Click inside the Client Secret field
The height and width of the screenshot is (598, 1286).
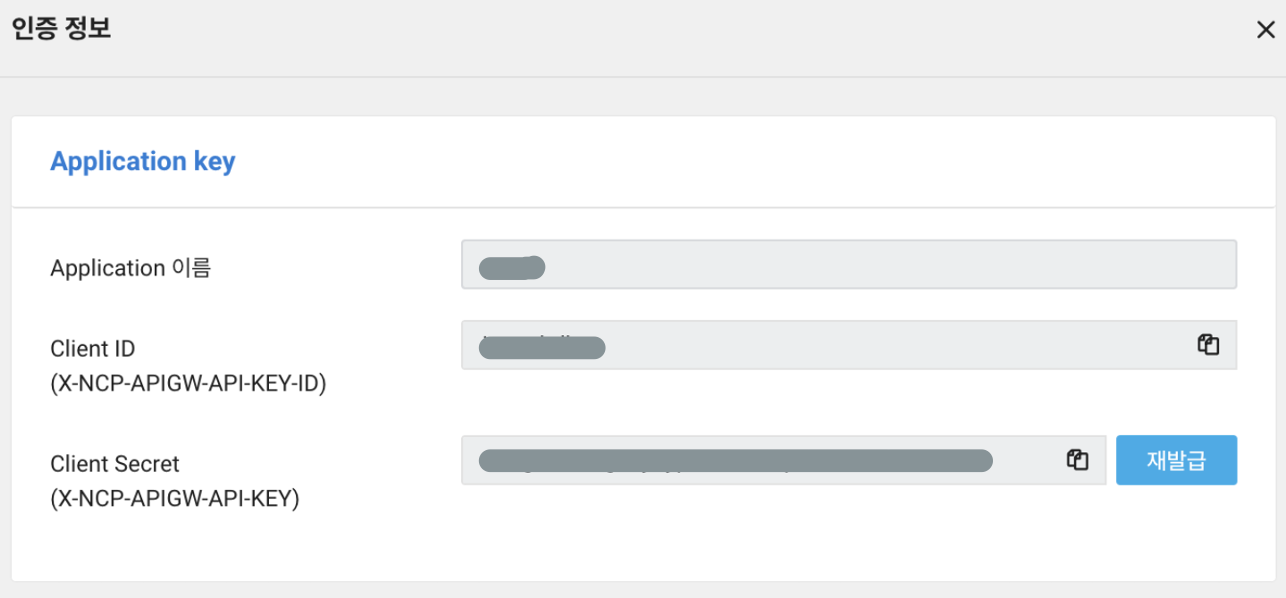pos(783,460)
